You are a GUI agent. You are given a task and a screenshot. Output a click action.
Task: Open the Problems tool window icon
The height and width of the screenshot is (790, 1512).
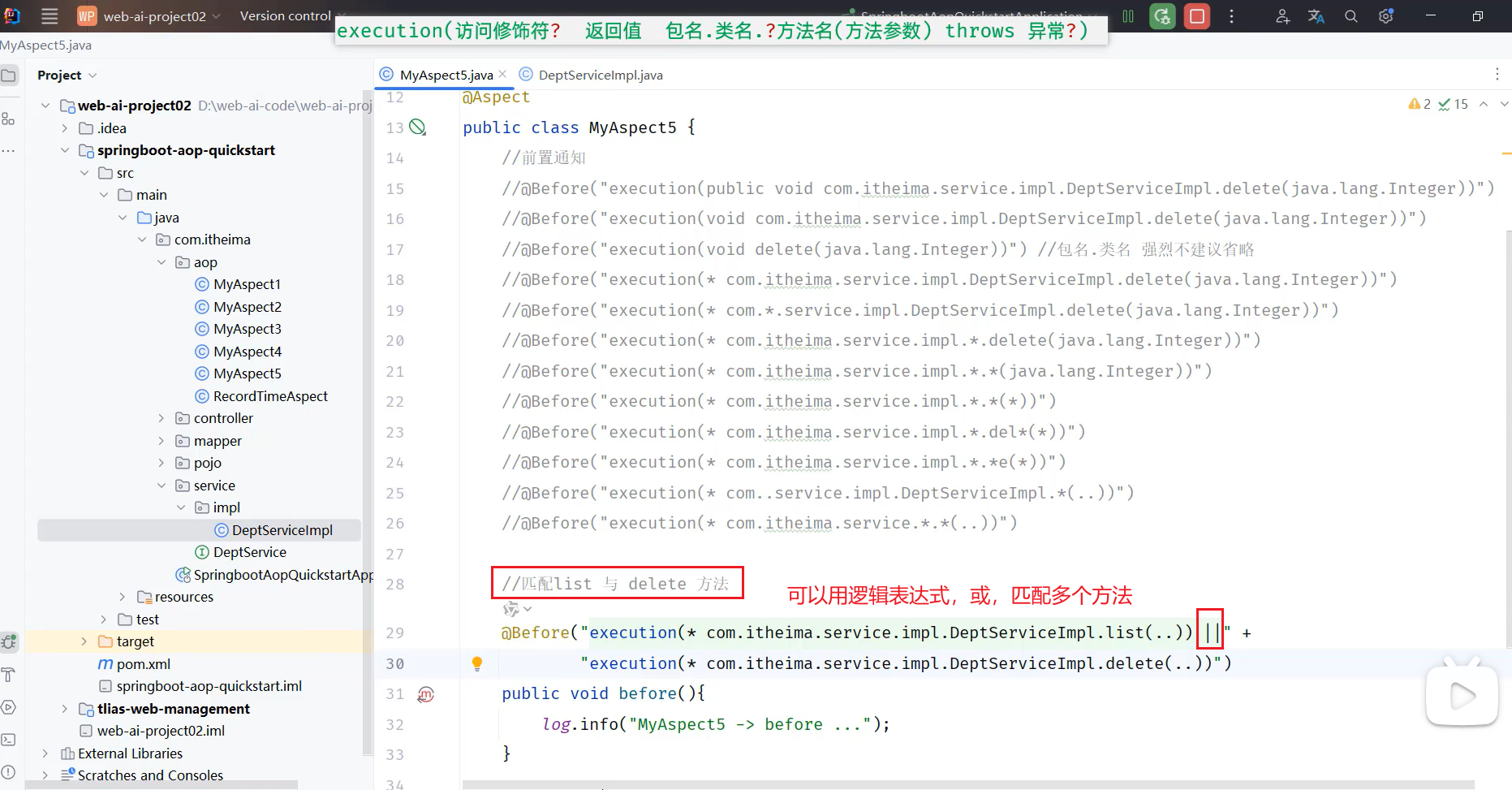[x=9, y=772]
